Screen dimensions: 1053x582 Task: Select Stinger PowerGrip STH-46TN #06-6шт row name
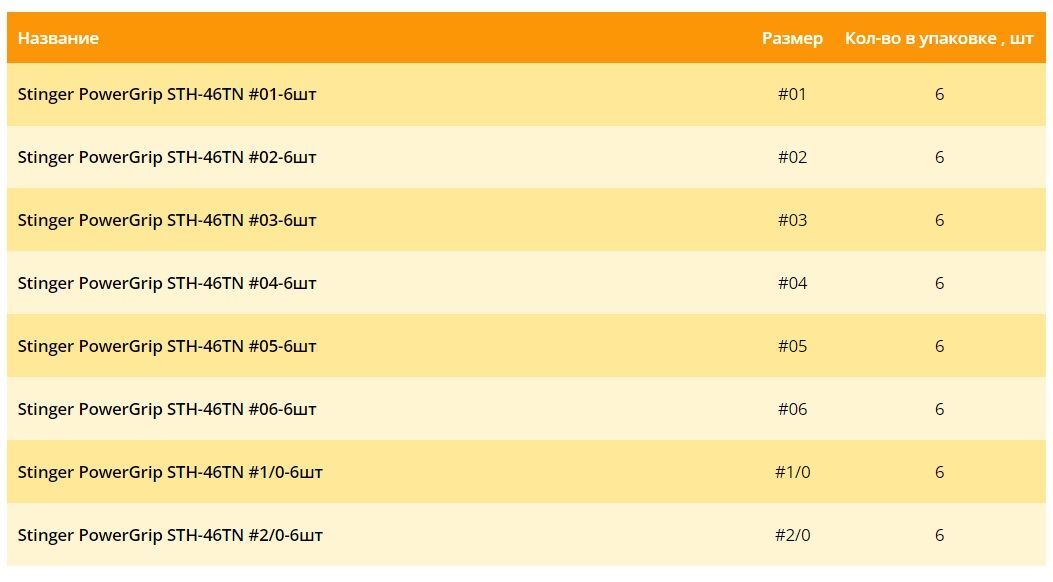point(167,409)
